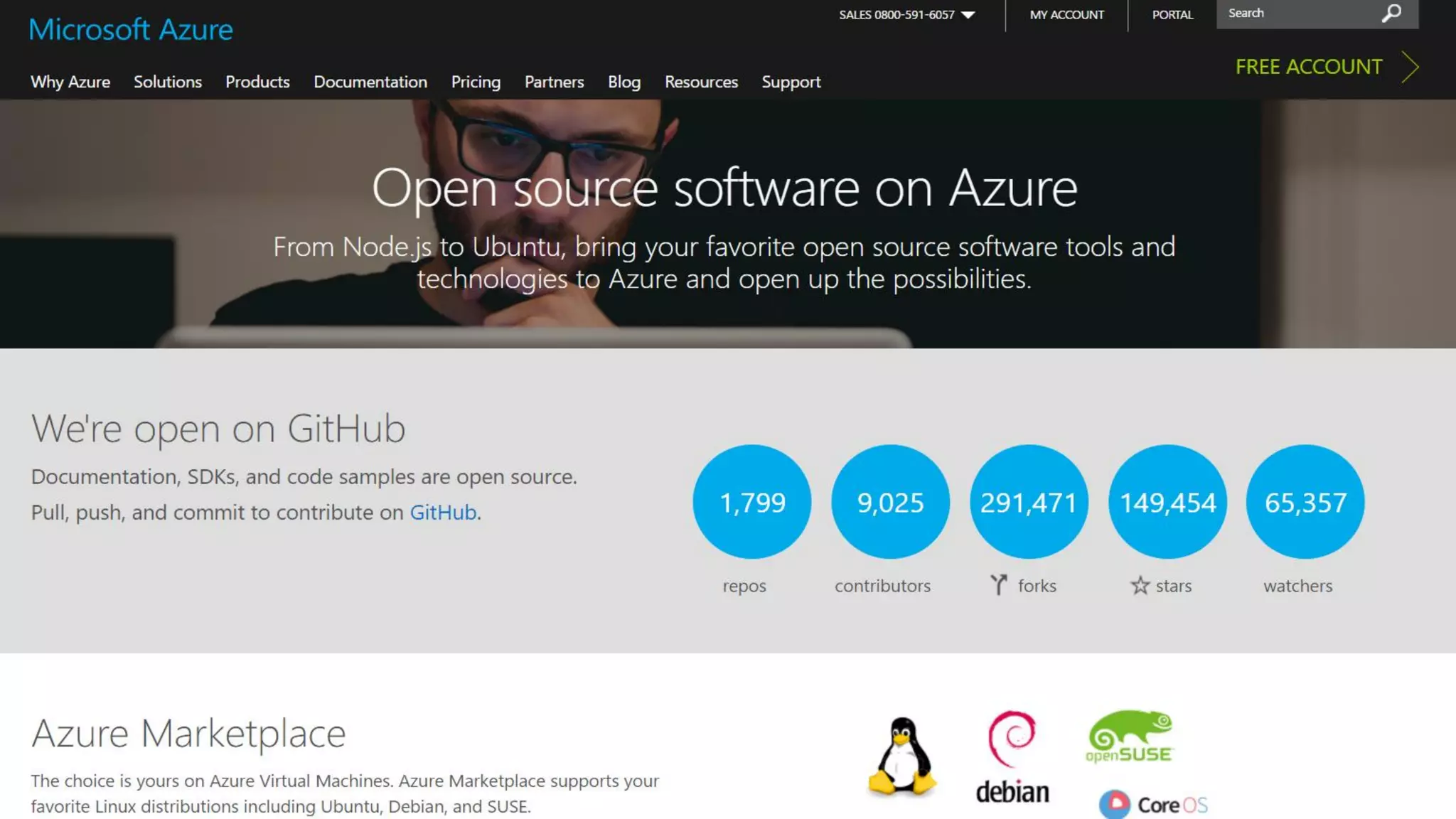Click the search magnifier icon
Screen dimensions: 1456x819
pos(1391,14)
